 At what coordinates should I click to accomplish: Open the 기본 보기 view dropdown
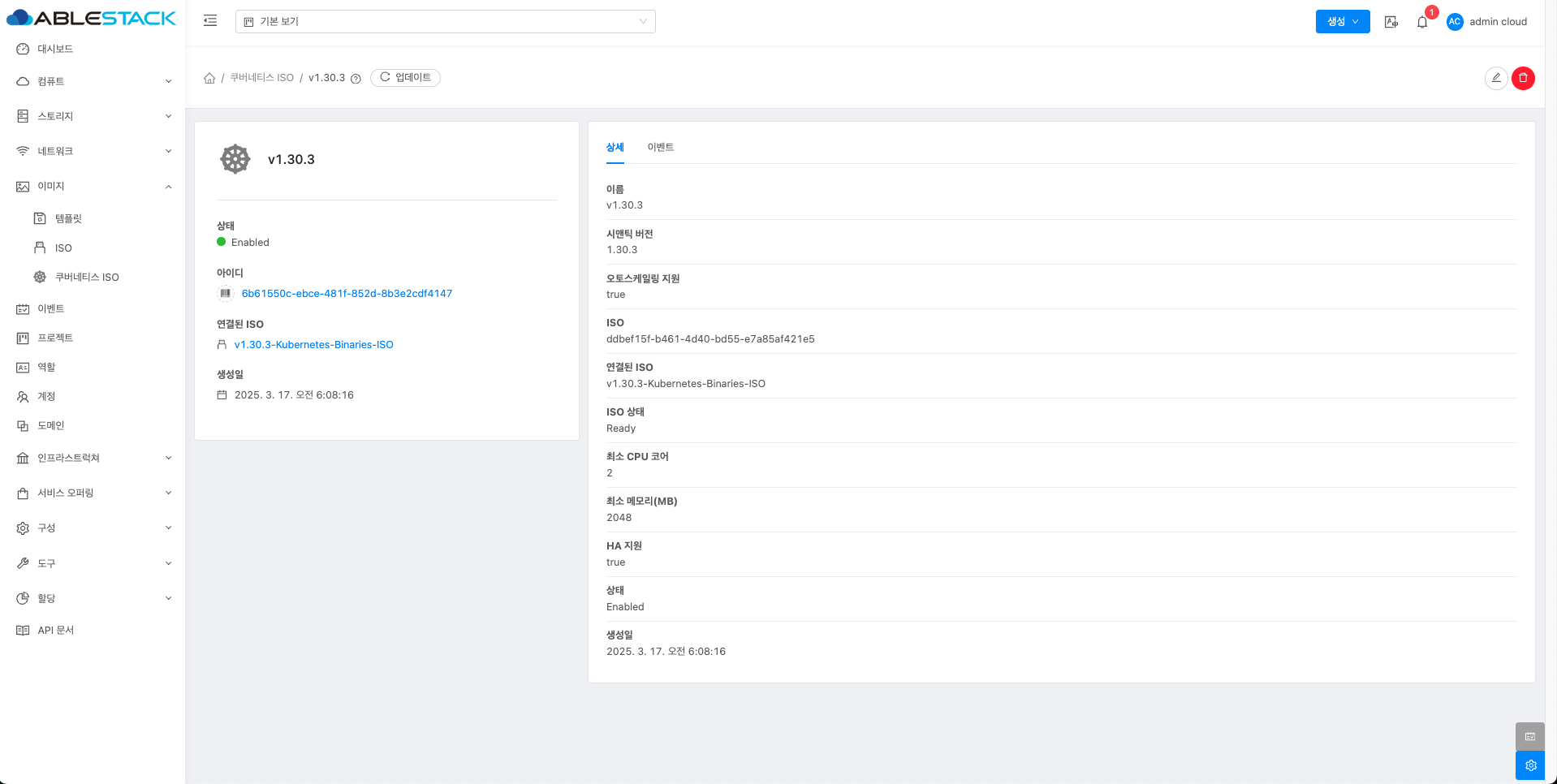click(445, 22)
